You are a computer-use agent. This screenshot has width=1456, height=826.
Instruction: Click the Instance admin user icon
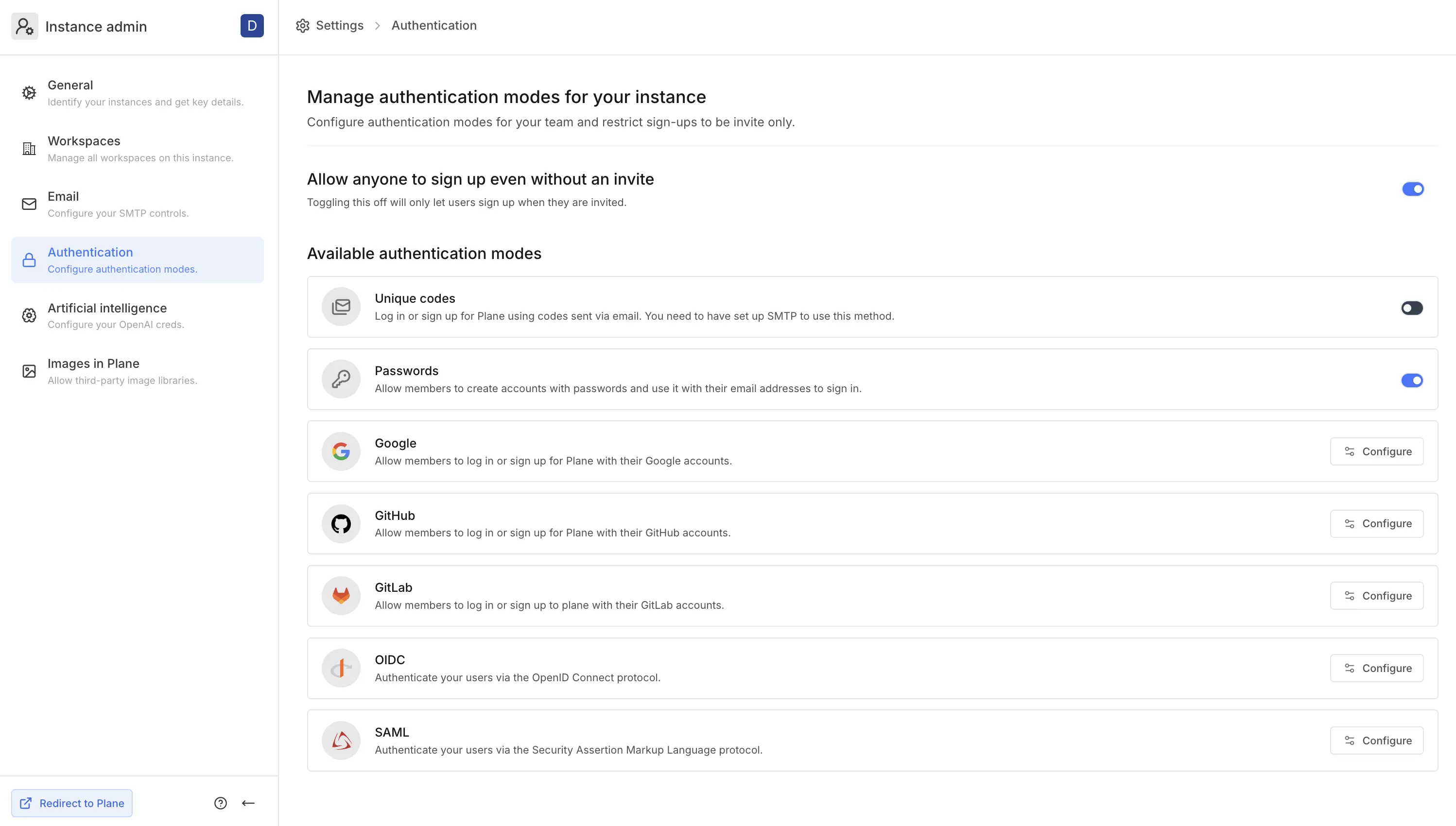pos(24,26)
